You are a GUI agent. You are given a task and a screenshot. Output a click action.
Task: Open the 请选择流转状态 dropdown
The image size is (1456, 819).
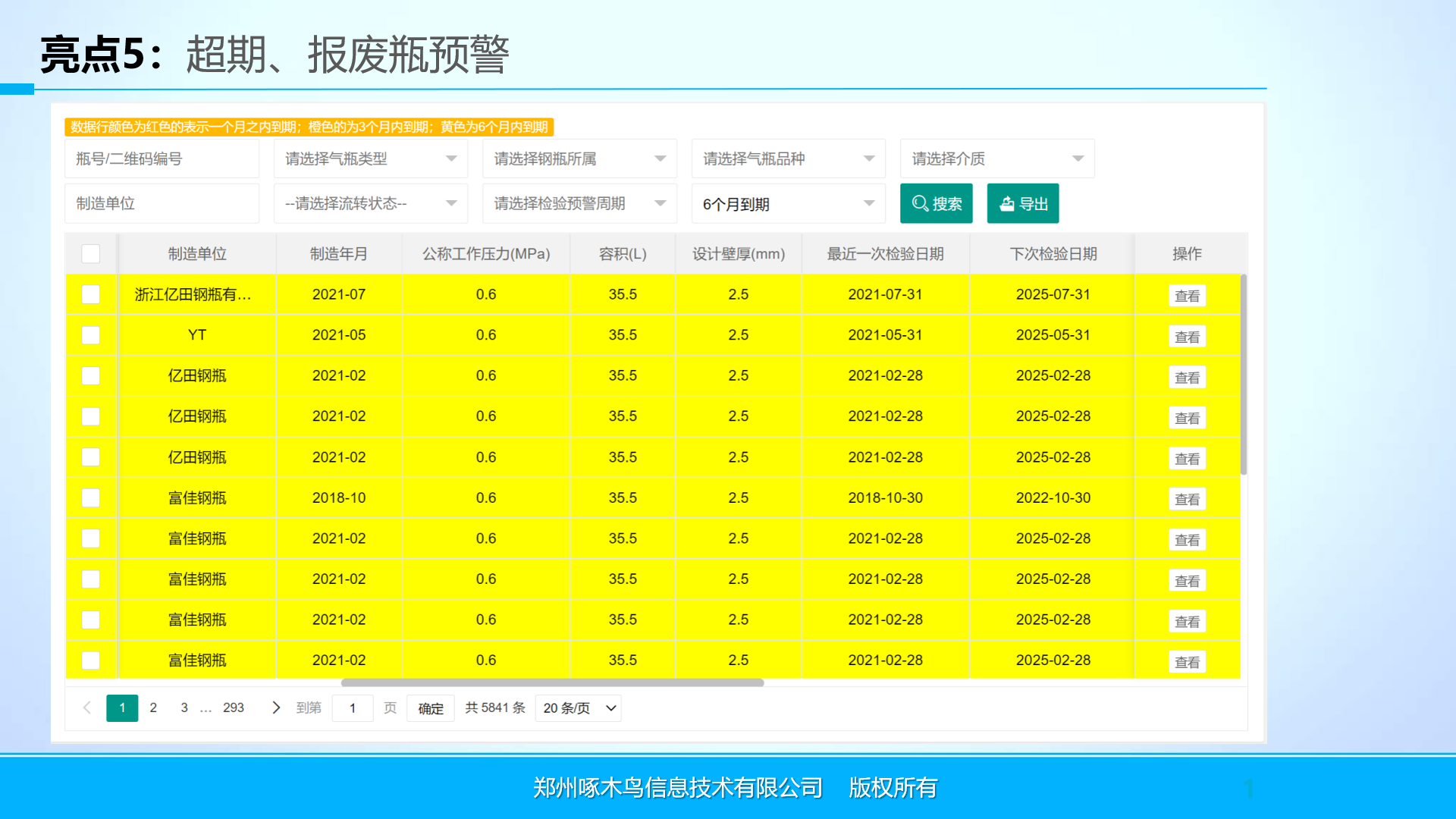click(x=370, y=203)
